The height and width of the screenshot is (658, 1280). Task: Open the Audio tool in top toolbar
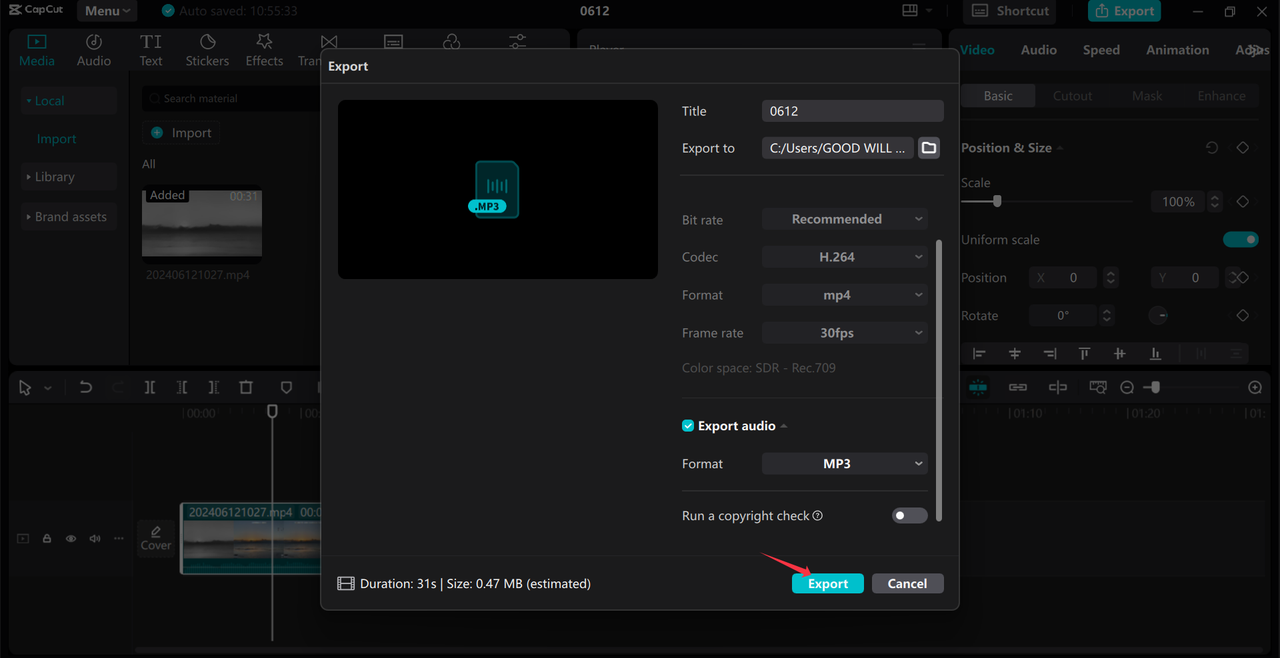[x=94, y=50]
